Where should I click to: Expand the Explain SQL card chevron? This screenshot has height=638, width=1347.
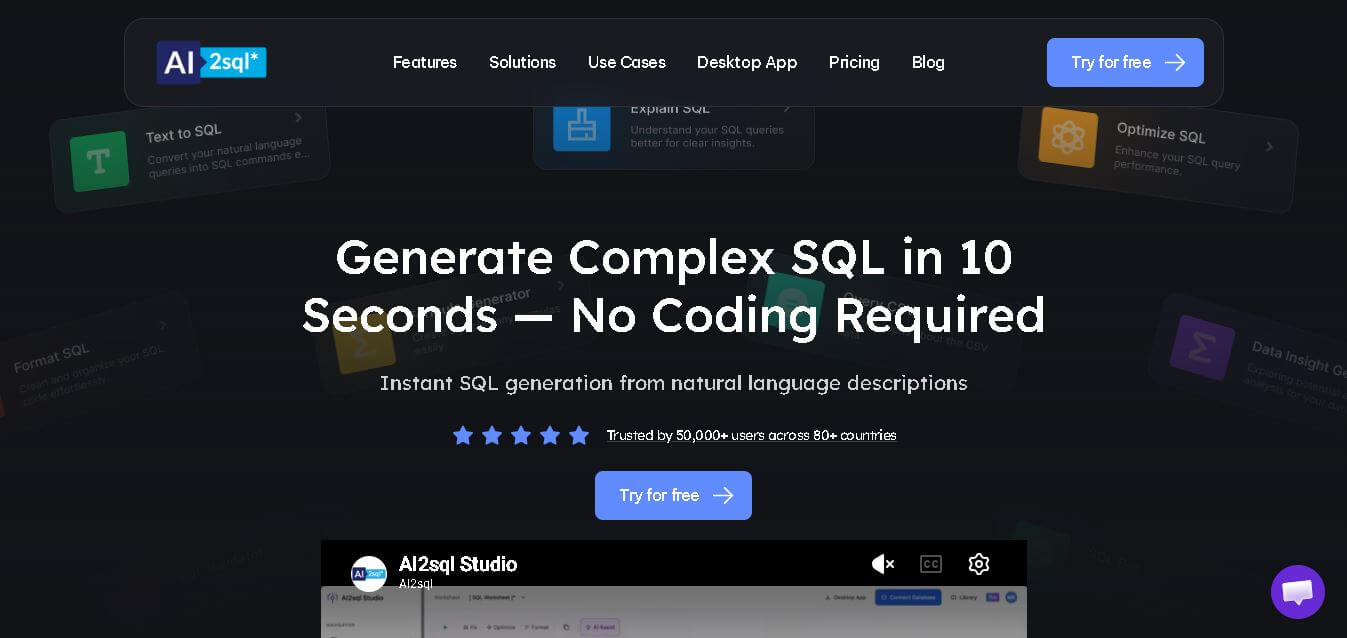pyautogui.click(x=787, y=108)
